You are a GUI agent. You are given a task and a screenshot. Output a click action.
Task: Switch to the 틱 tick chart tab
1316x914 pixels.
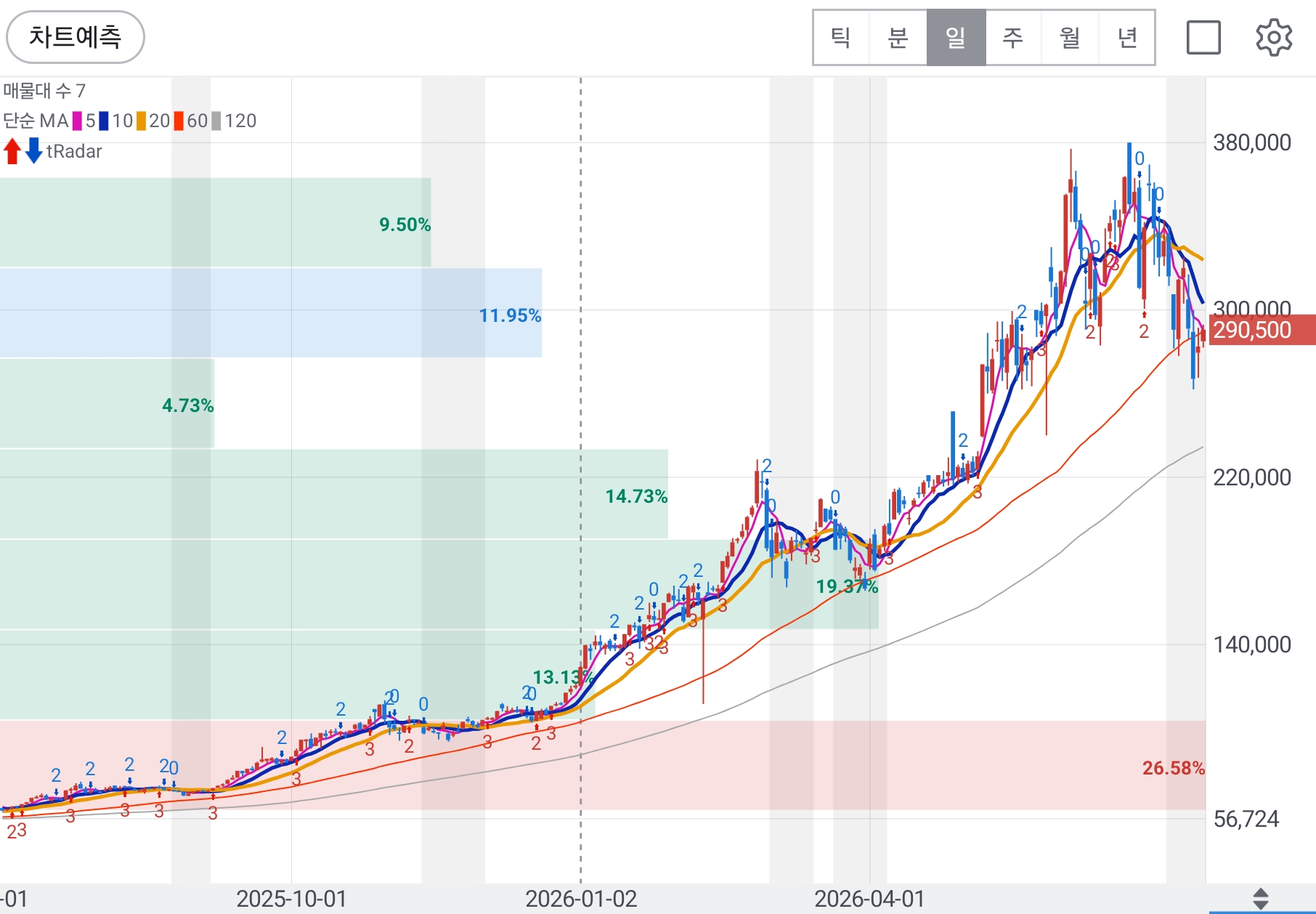click(841, 38)
